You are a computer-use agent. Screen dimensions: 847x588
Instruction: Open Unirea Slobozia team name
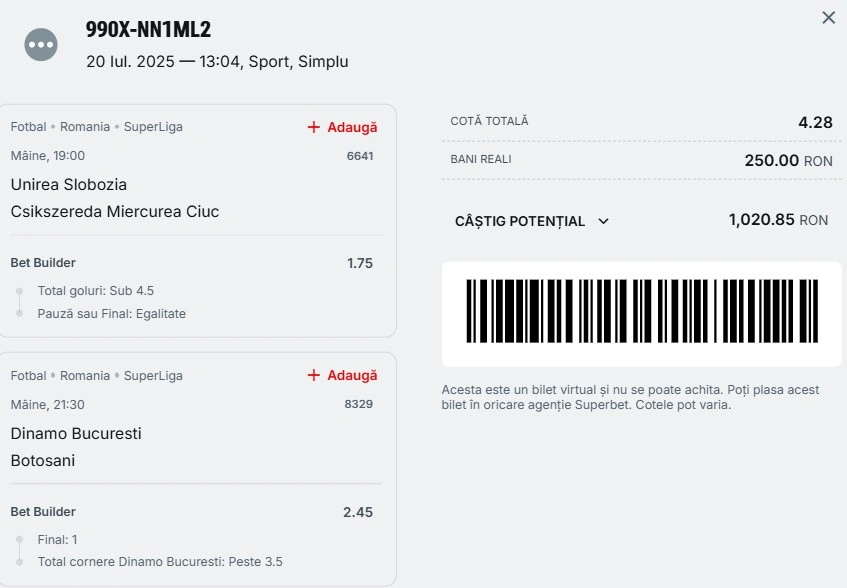point(69,185)
